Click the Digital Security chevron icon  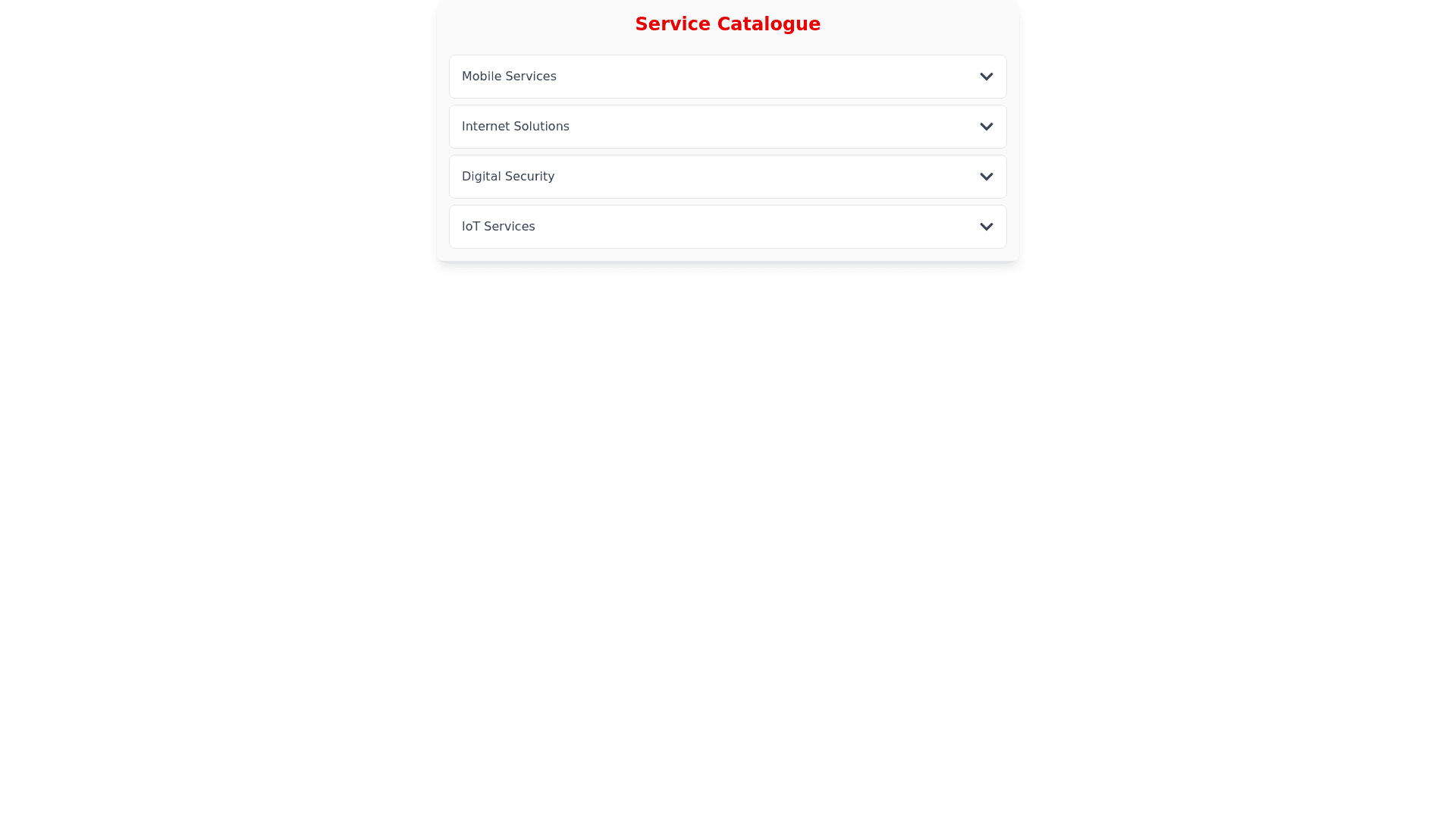click(986, 177)
